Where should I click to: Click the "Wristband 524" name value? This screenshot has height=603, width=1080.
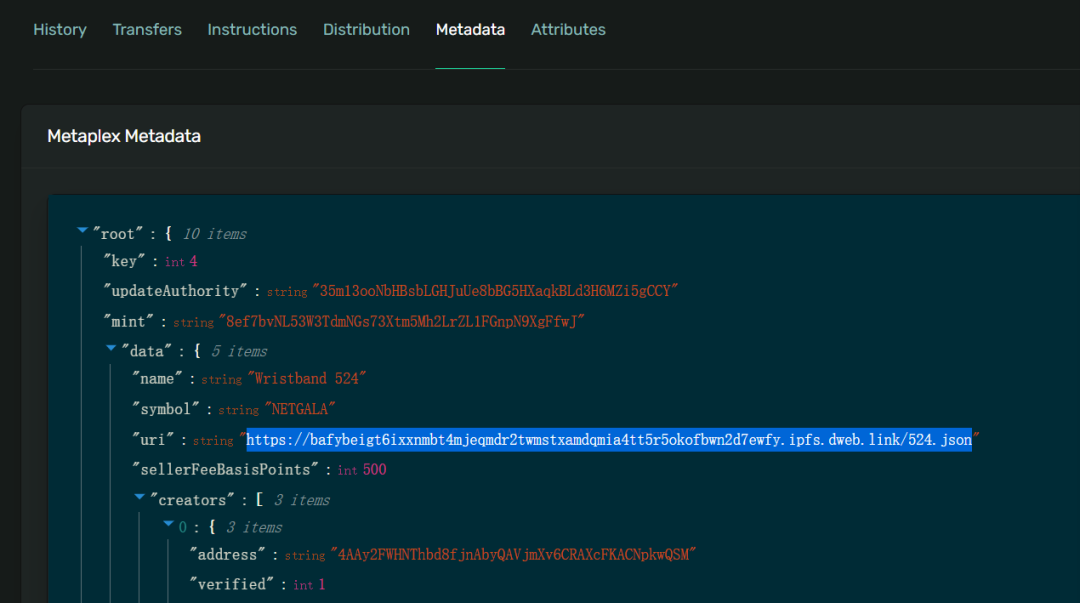(309, 379)
